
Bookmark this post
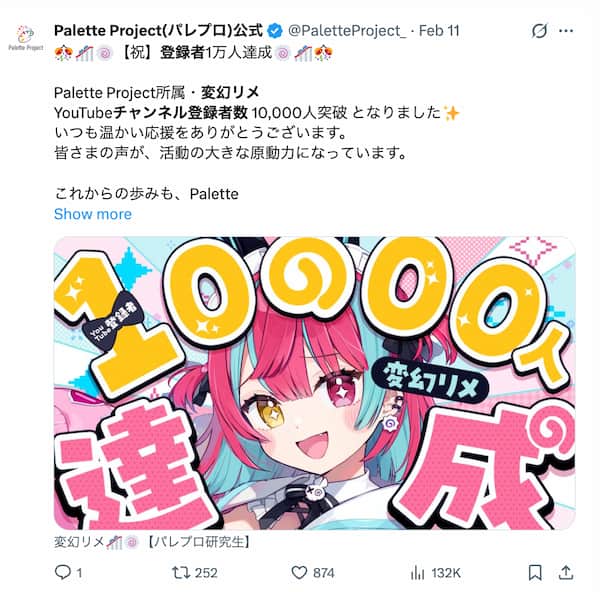(x=535, y=573)
